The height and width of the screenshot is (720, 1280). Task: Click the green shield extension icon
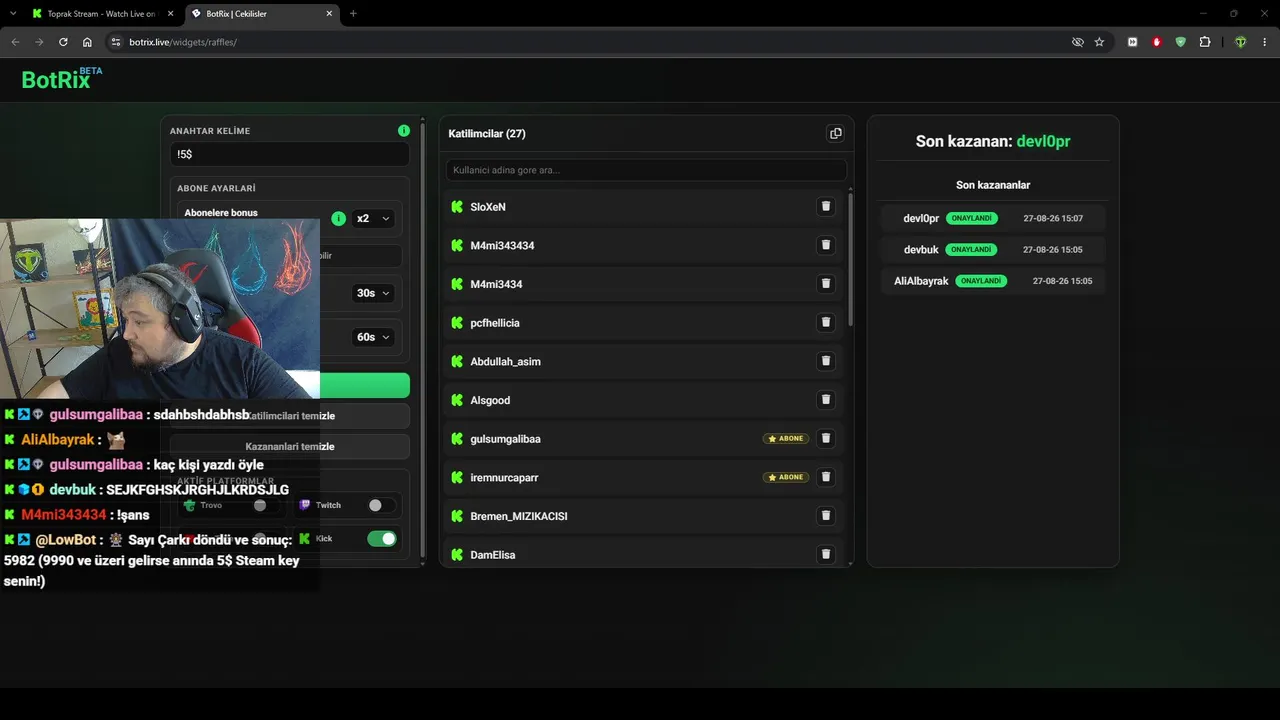[x=1181, y=42]
